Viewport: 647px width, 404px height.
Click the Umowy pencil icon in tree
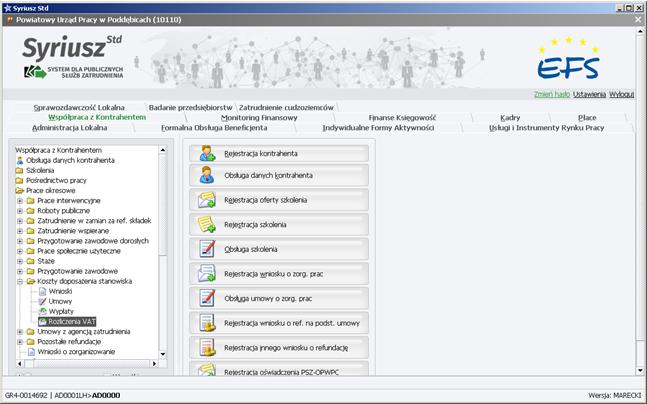(42, 301)
